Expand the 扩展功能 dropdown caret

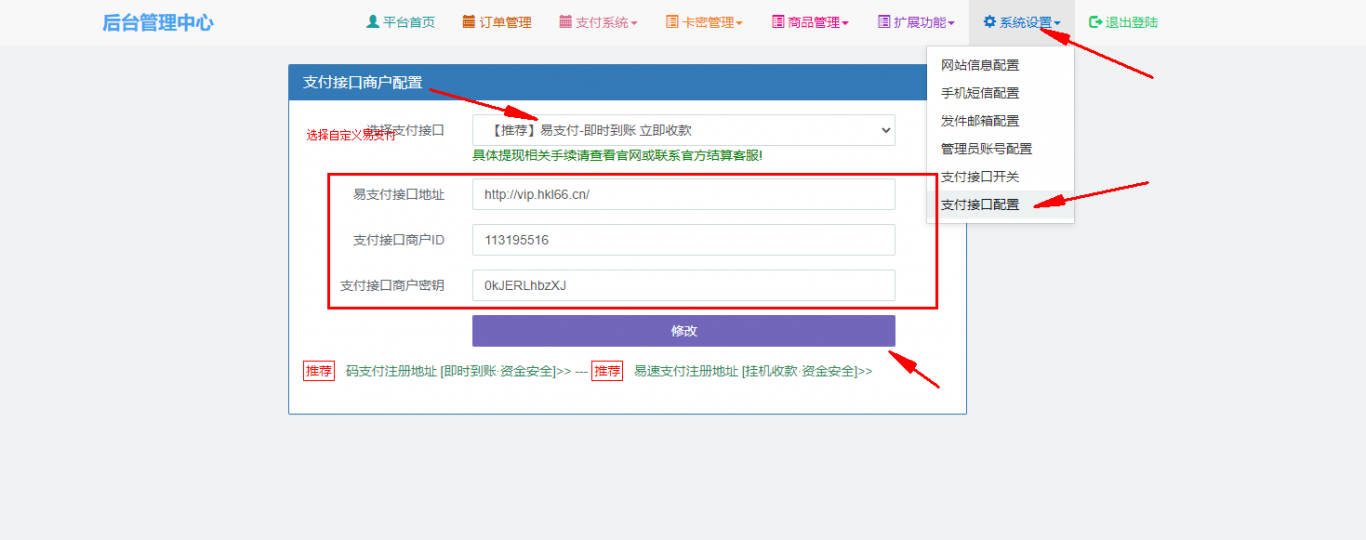[951, 23]
